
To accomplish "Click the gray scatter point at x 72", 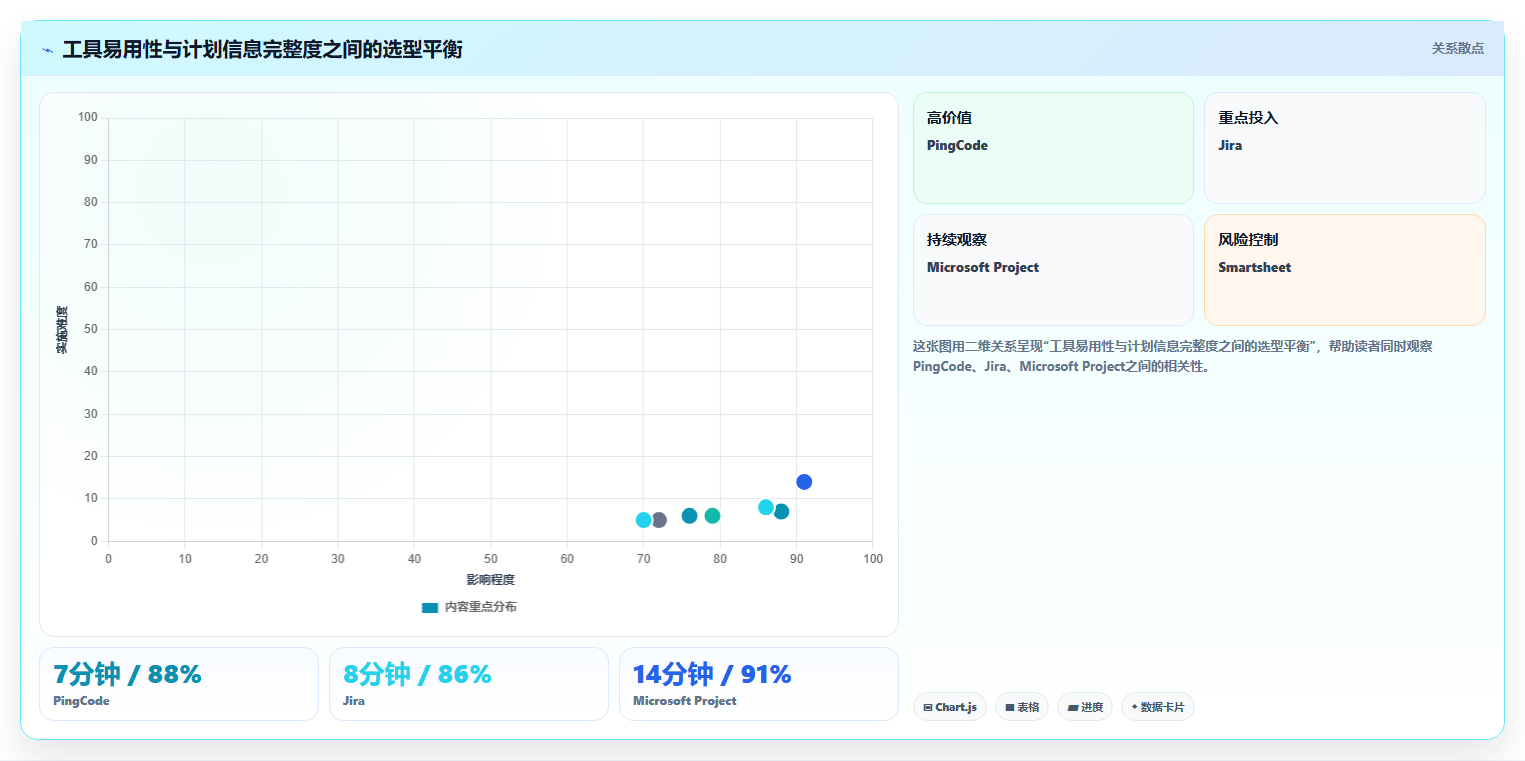I will (x=658, y=520).
